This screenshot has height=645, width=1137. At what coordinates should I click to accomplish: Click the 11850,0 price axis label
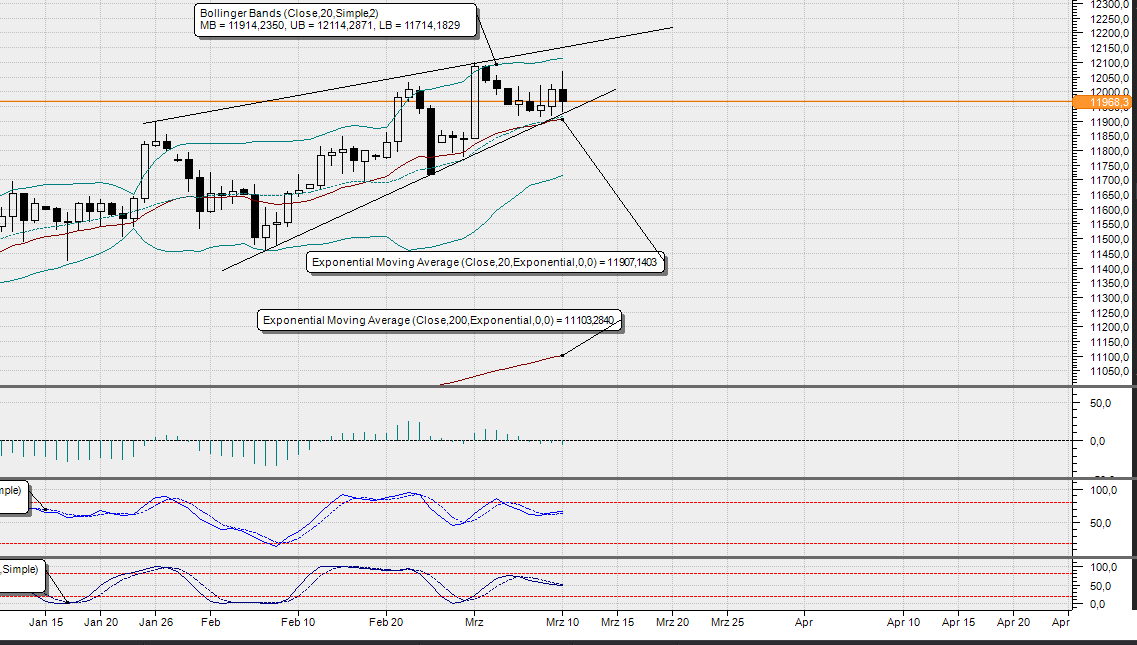(1109, 136)
